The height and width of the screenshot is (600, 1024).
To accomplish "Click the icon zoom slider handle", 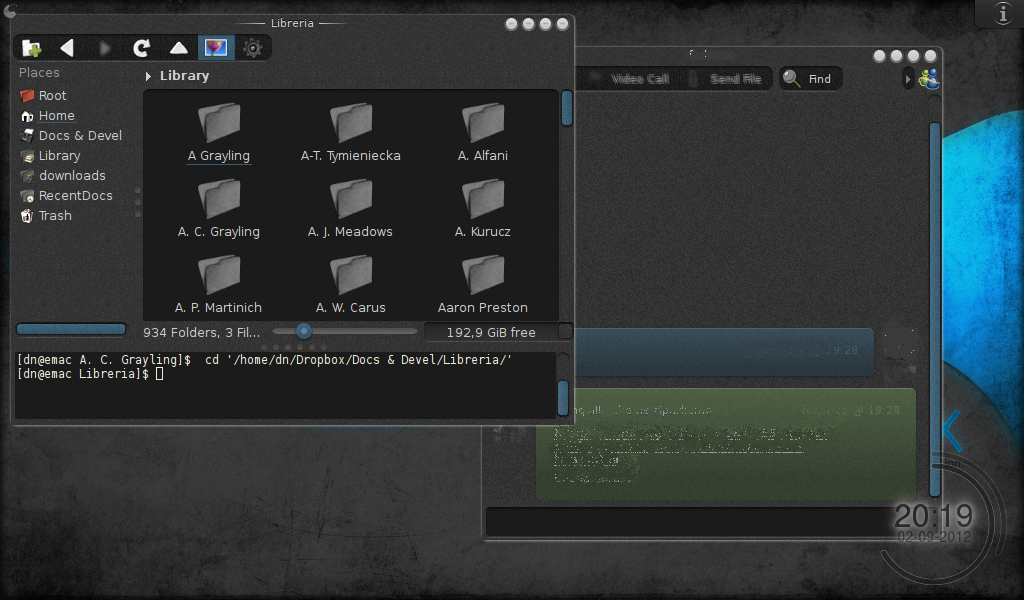I will tap(304, 331).
